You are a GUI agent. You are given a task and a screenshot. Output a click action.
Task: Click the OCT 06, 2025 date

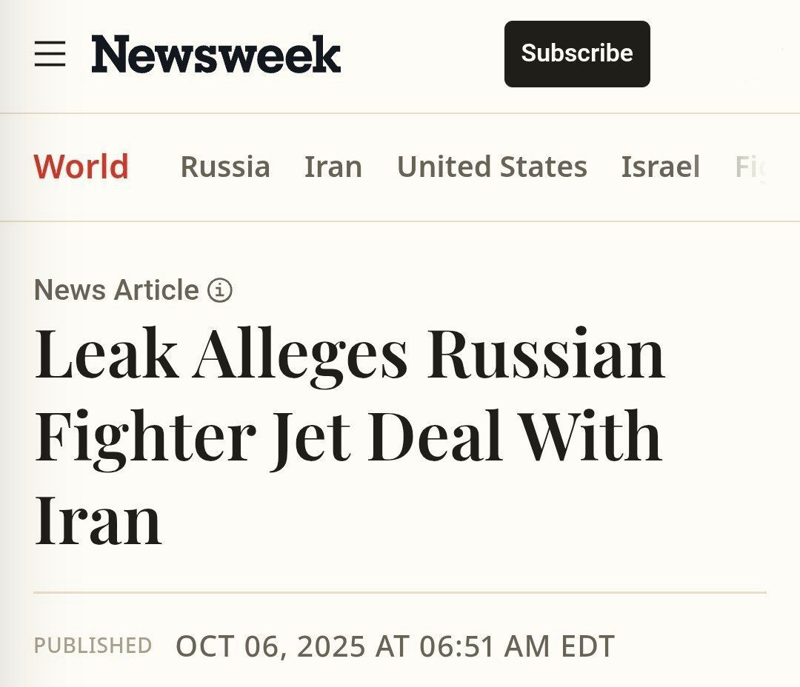271,646
